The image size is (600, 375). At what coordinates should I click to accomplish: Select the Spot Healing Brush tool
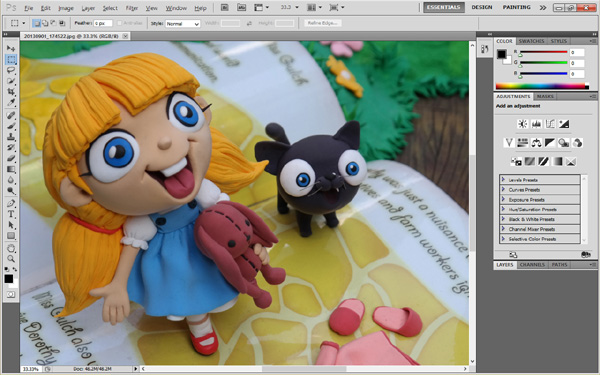(11, 115)
